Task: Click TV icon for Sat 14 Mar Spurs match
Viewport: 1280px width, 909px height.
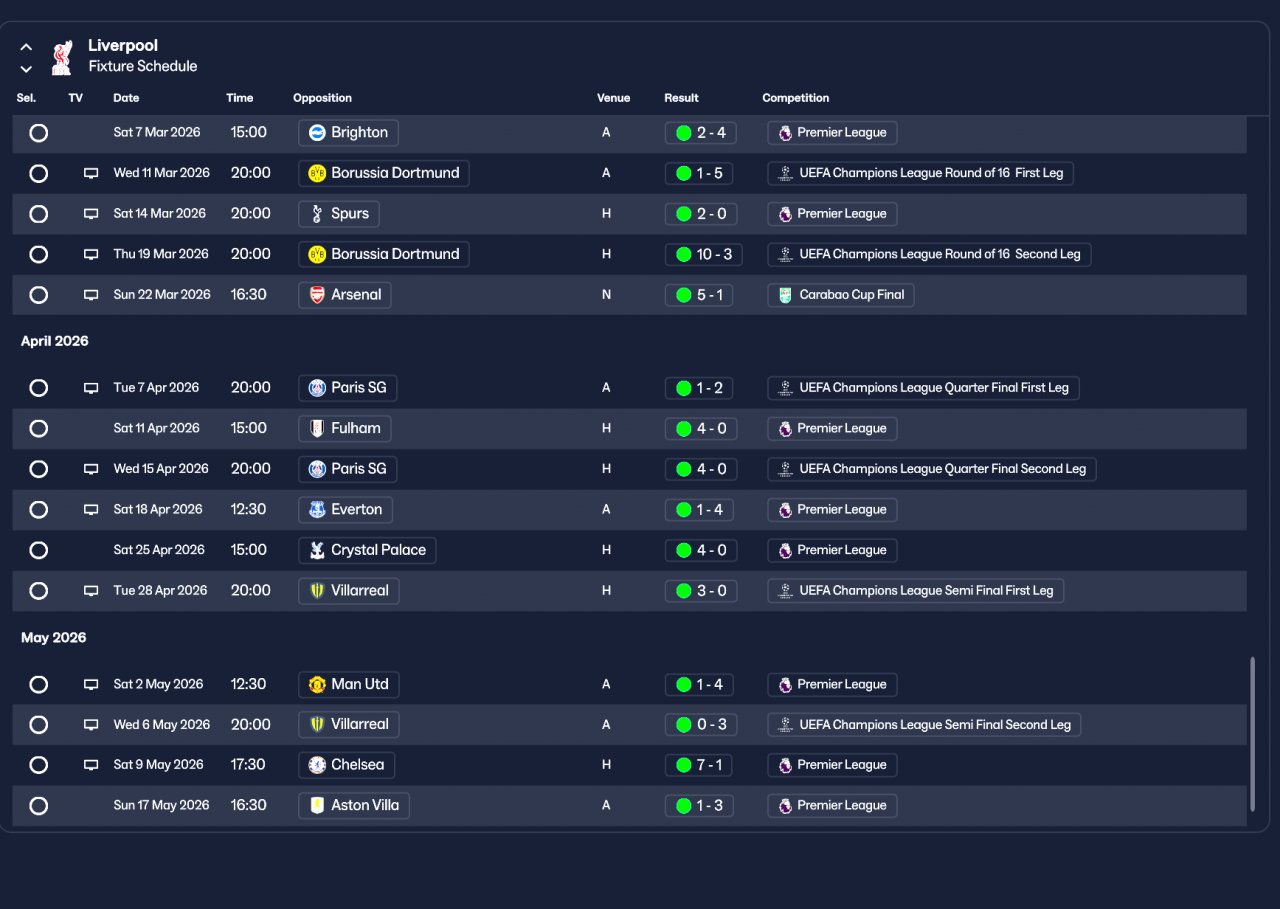Action: tap(91, 214)
